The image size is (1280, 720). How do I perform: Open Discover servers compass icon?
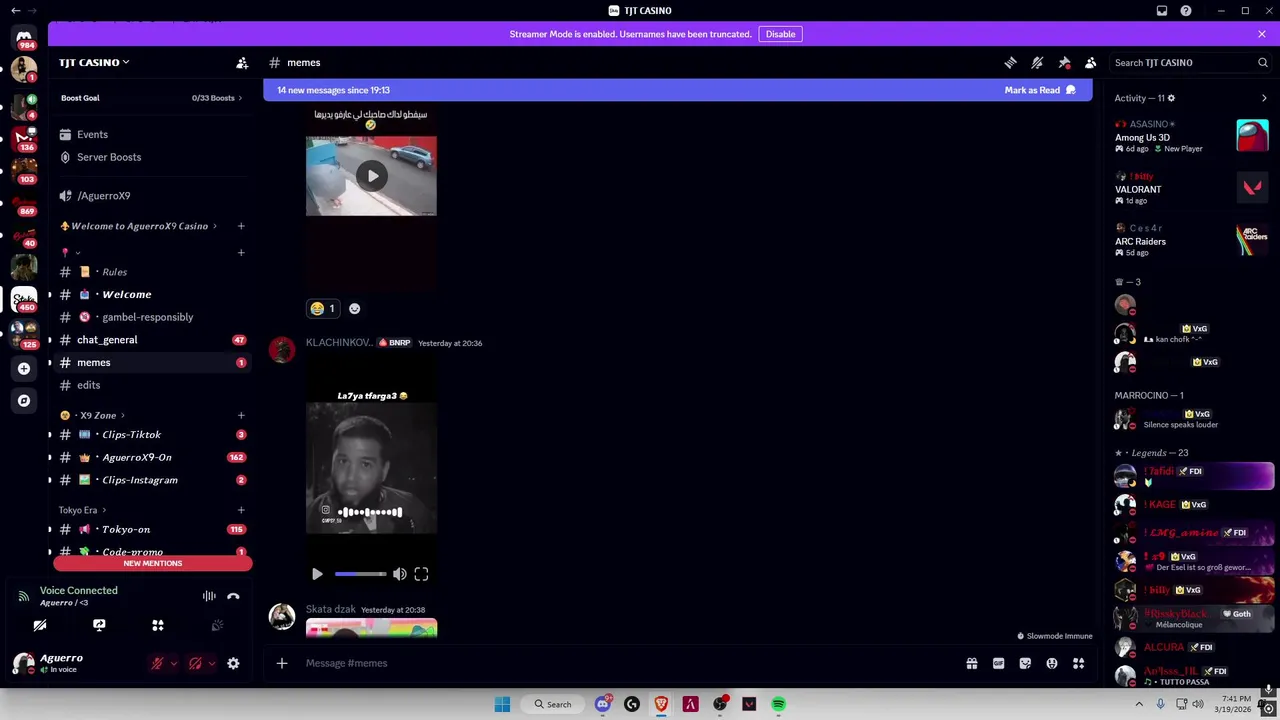[x=24, y=400]
